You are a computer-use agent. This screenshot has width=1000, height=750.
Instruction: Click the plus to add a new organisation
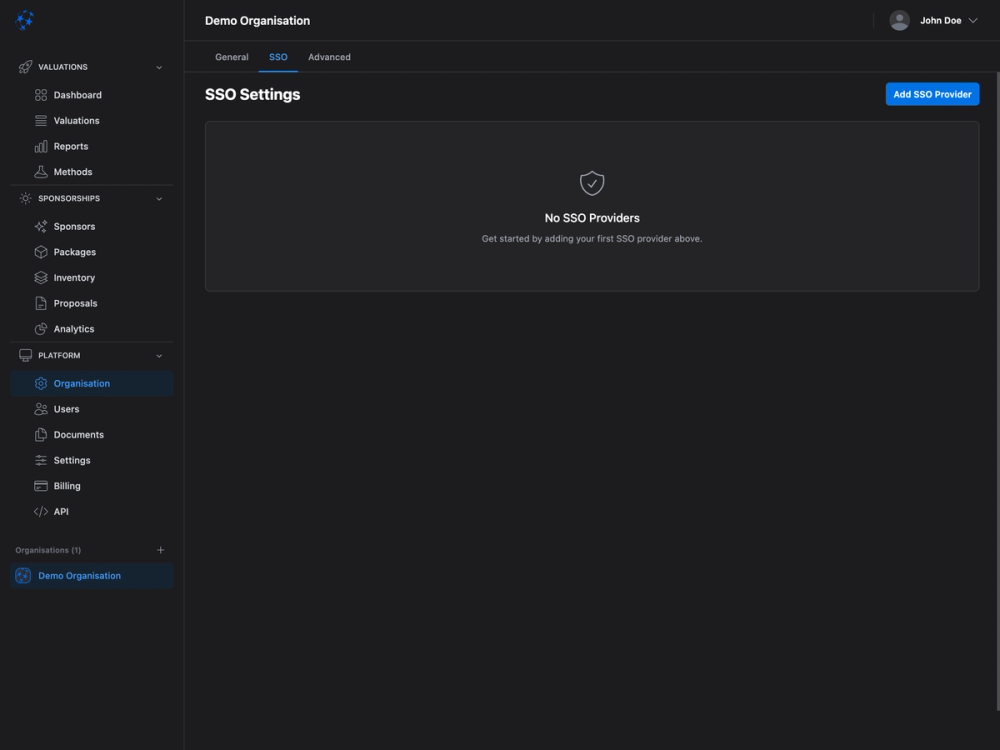click(160, 549)
